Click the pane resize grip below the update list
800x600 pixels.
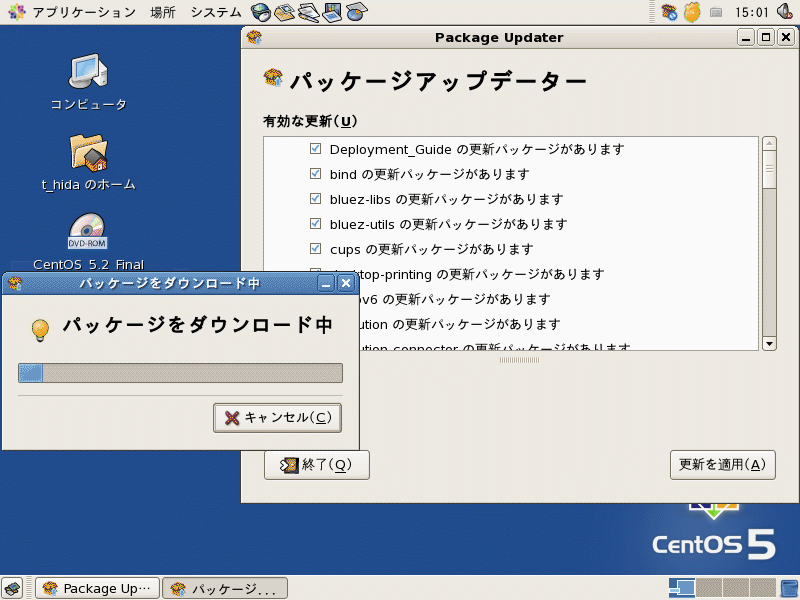tap(519, 360)
